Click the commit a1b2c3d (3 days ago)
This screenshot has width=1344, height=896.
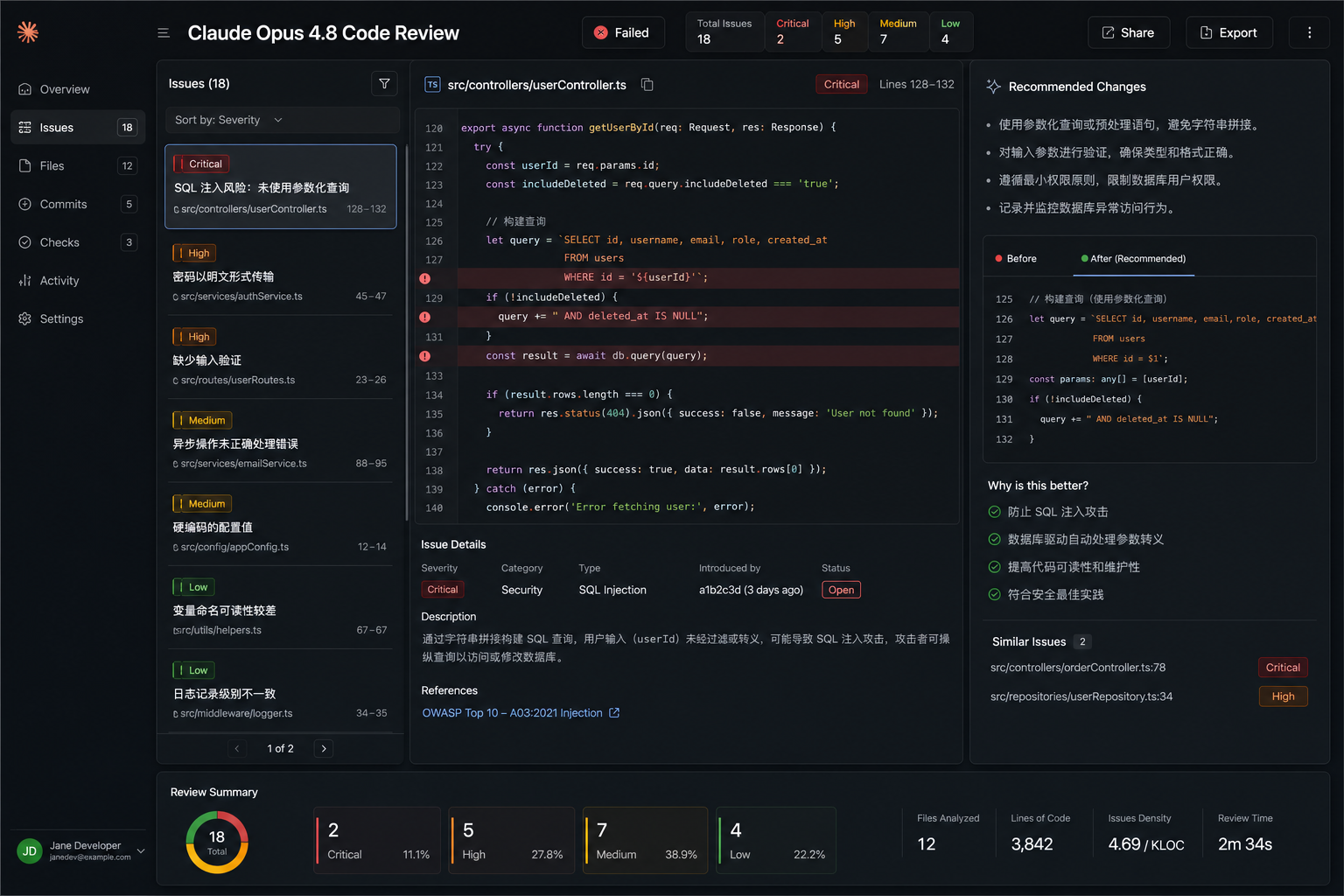751,590
